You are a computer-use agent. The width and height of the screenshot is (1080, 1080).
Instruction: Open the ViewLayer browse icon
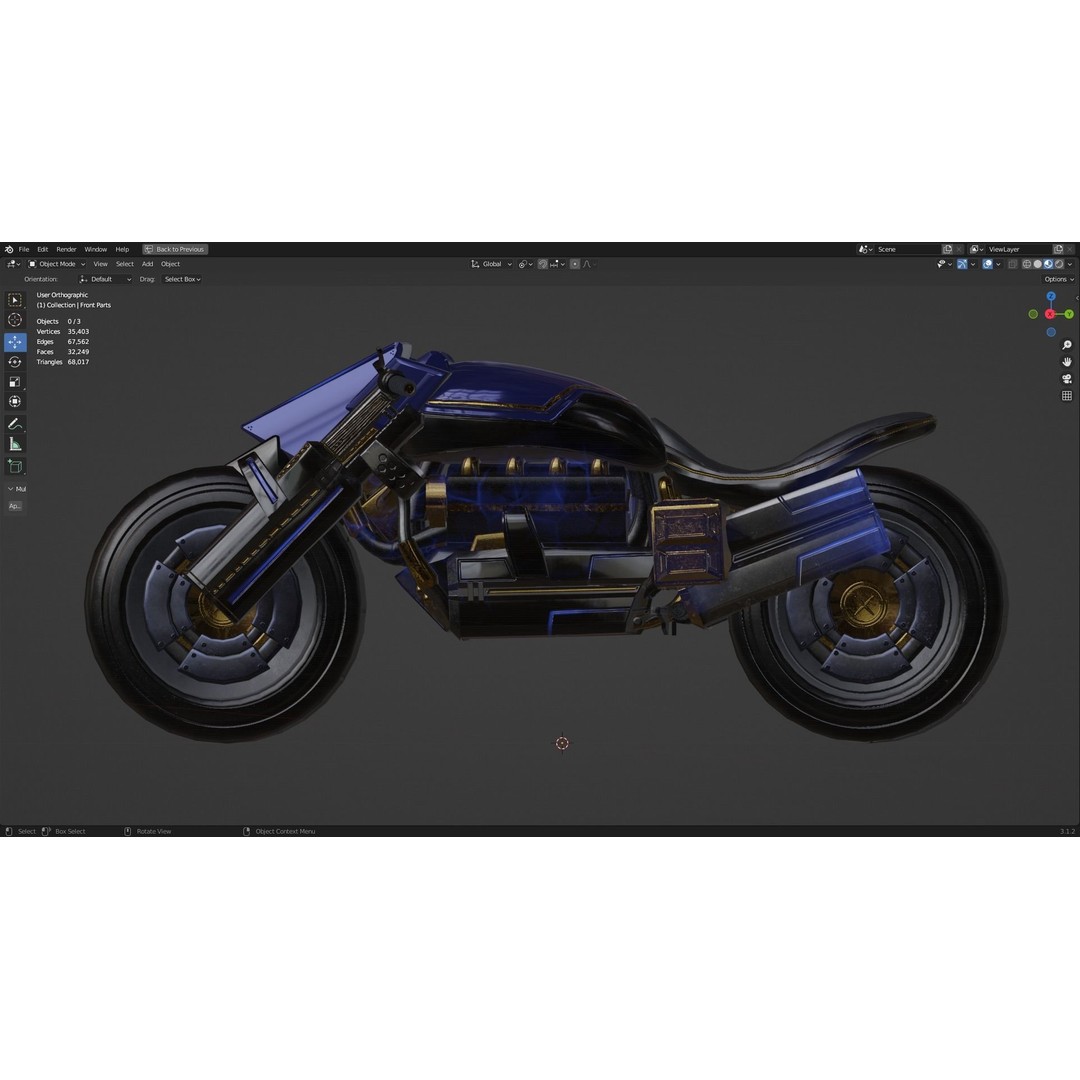point(977,249)
